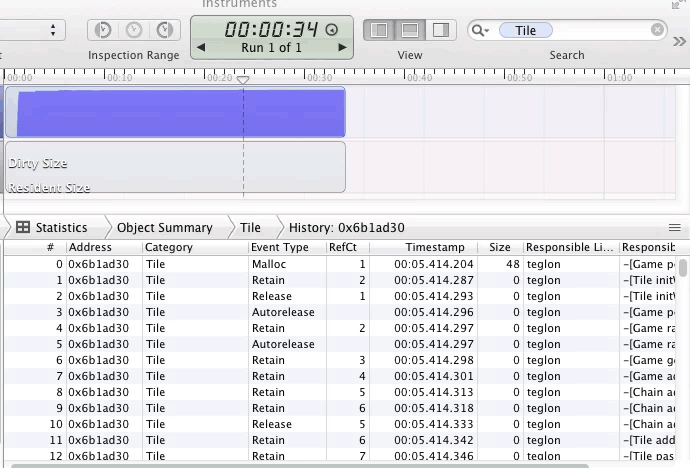The height and width of the screenshot is (468, 690).
Task: Open detail pane options menu icon
Action: click(x=675, y=227)
